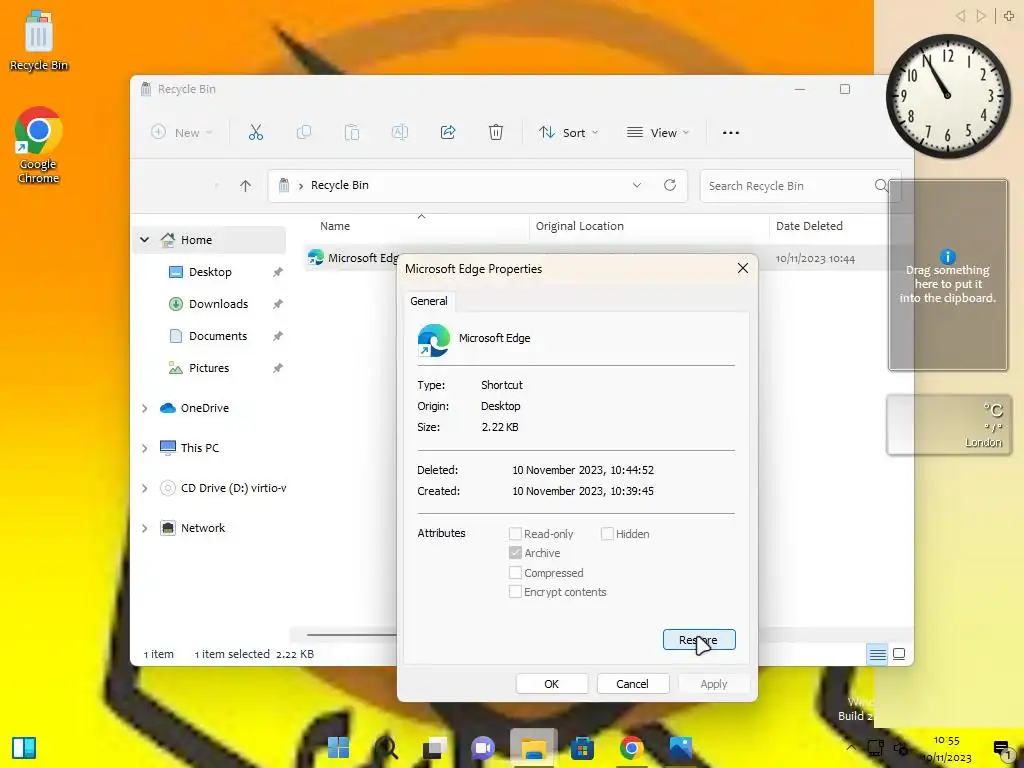Open the New dropdown in toolbar

click(182, 133)
